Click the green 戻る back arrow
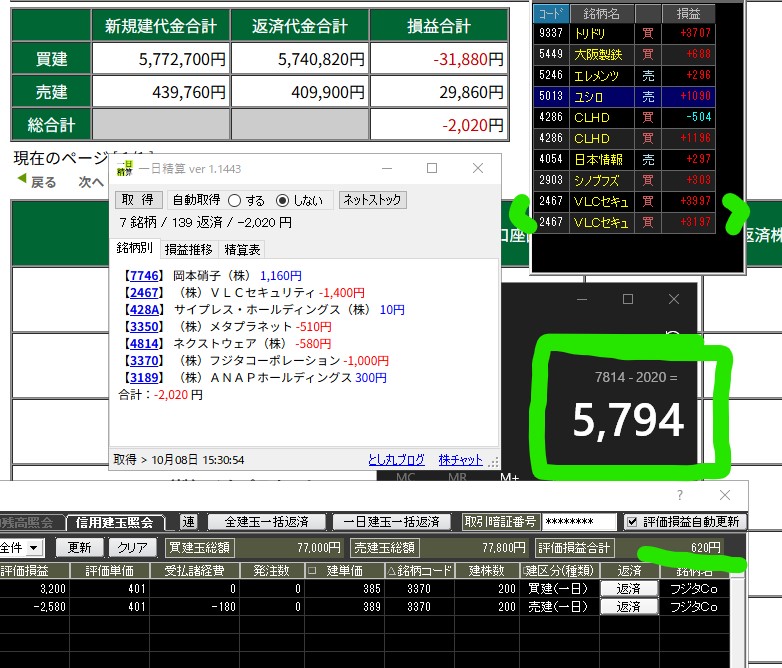 coord(22,181)
